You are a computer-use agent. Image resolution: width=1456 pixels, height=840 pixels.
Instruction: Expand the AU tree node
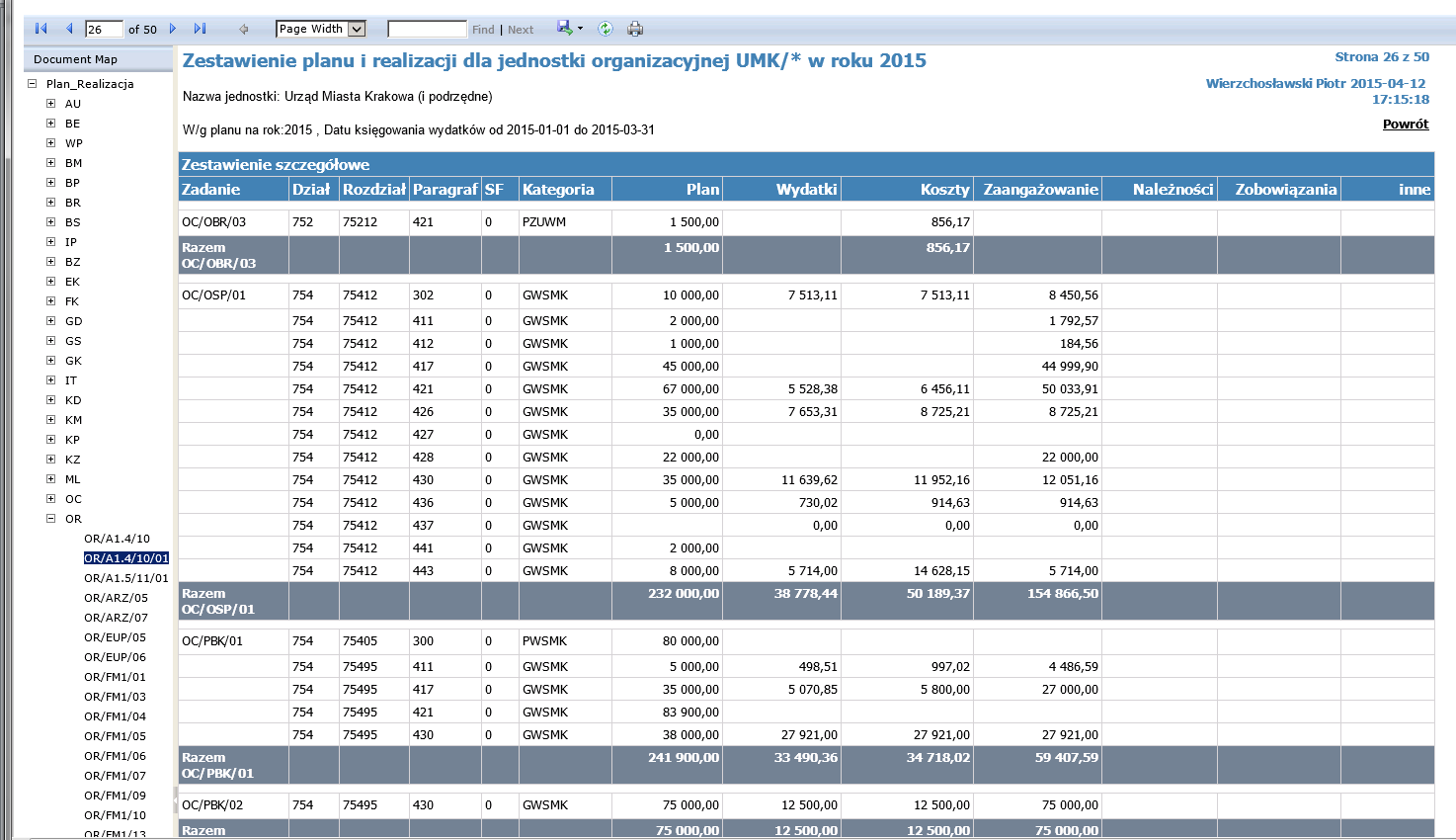pyautogui.click(x=51, y=104)
